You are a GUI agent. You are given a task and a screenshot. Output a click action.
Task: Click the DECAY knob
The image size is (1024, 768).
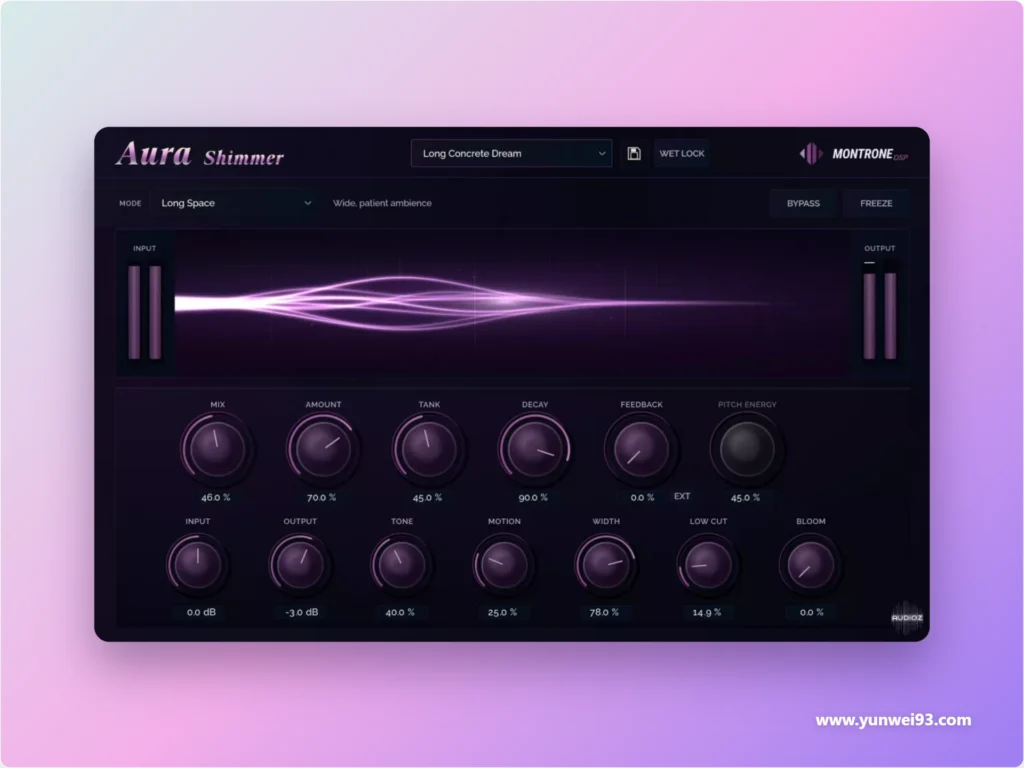point(534,449)
